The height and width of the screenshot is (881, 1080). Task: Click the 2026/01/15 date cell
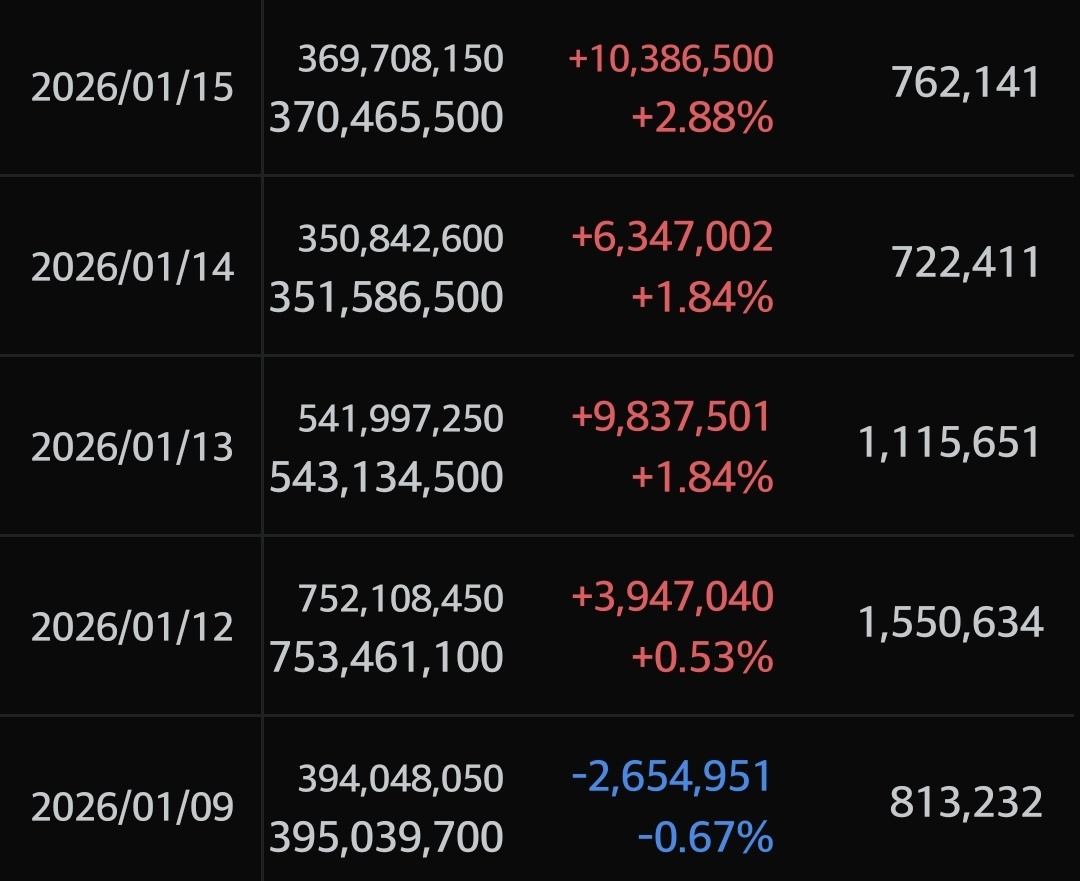pos(132,88)
